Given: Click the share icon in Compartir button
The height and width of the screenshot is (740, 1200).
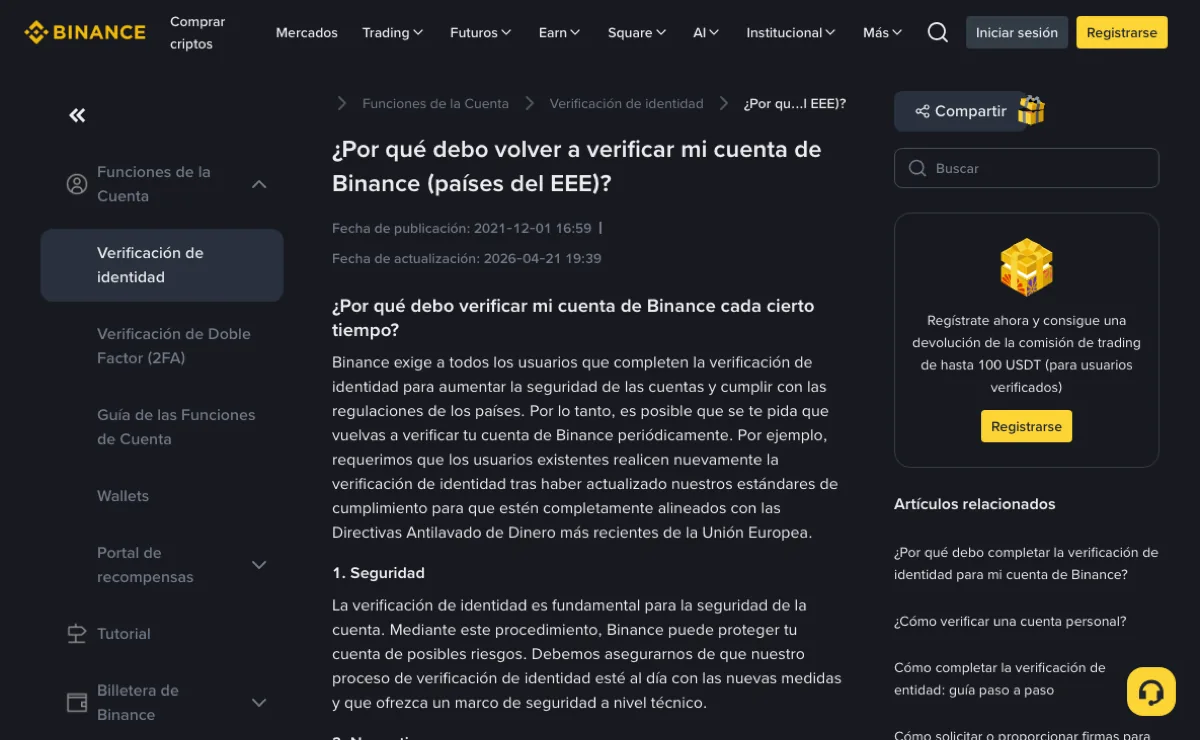Looking at the screenshot, I should [x=922, y=111].
